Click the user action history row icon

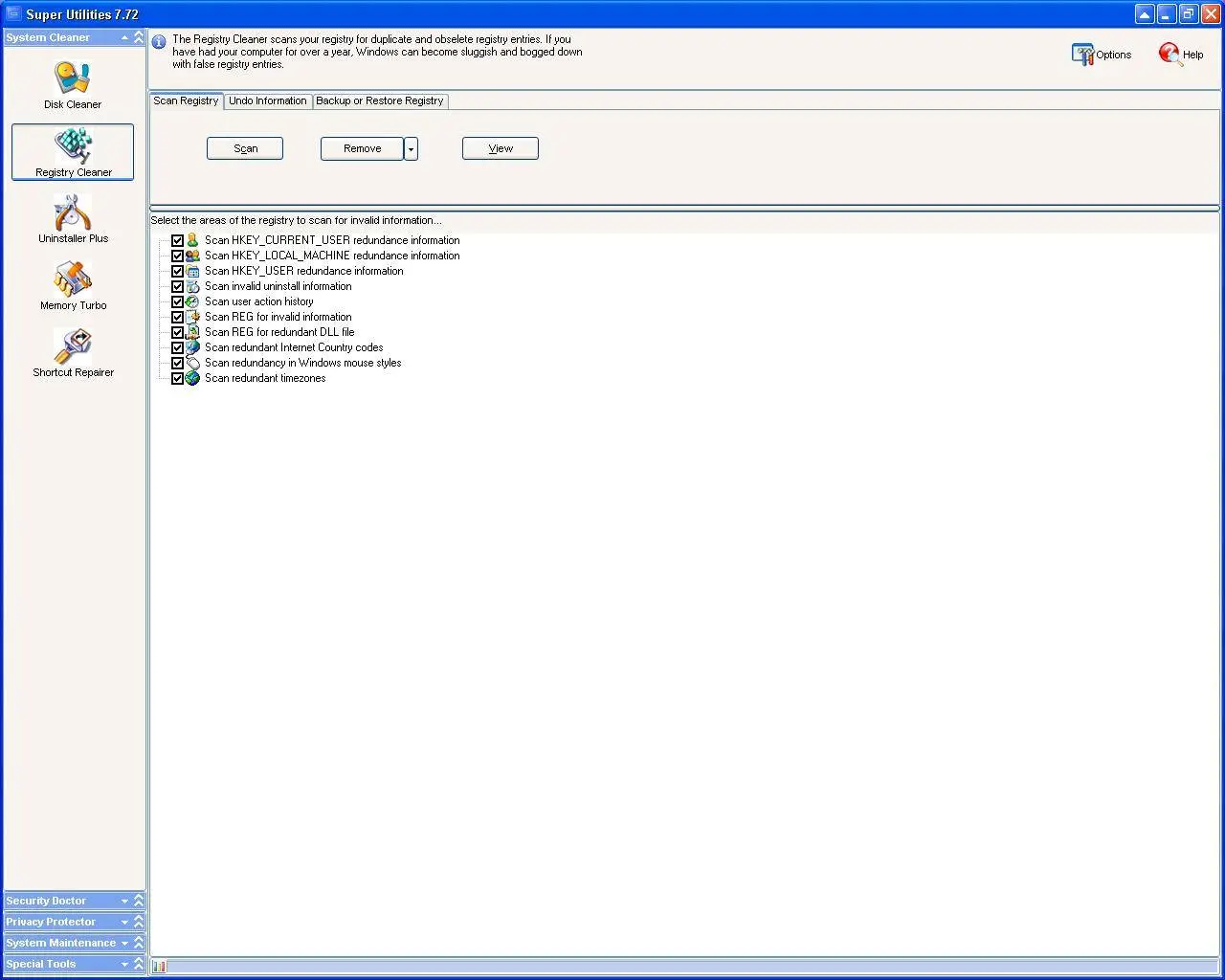point(192,301)
